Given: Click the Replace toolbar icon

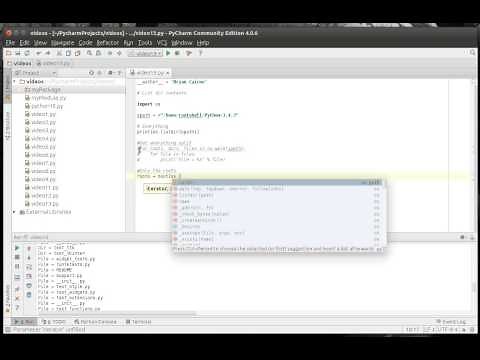Looking at the screenshot, I should tap(99, 53).
